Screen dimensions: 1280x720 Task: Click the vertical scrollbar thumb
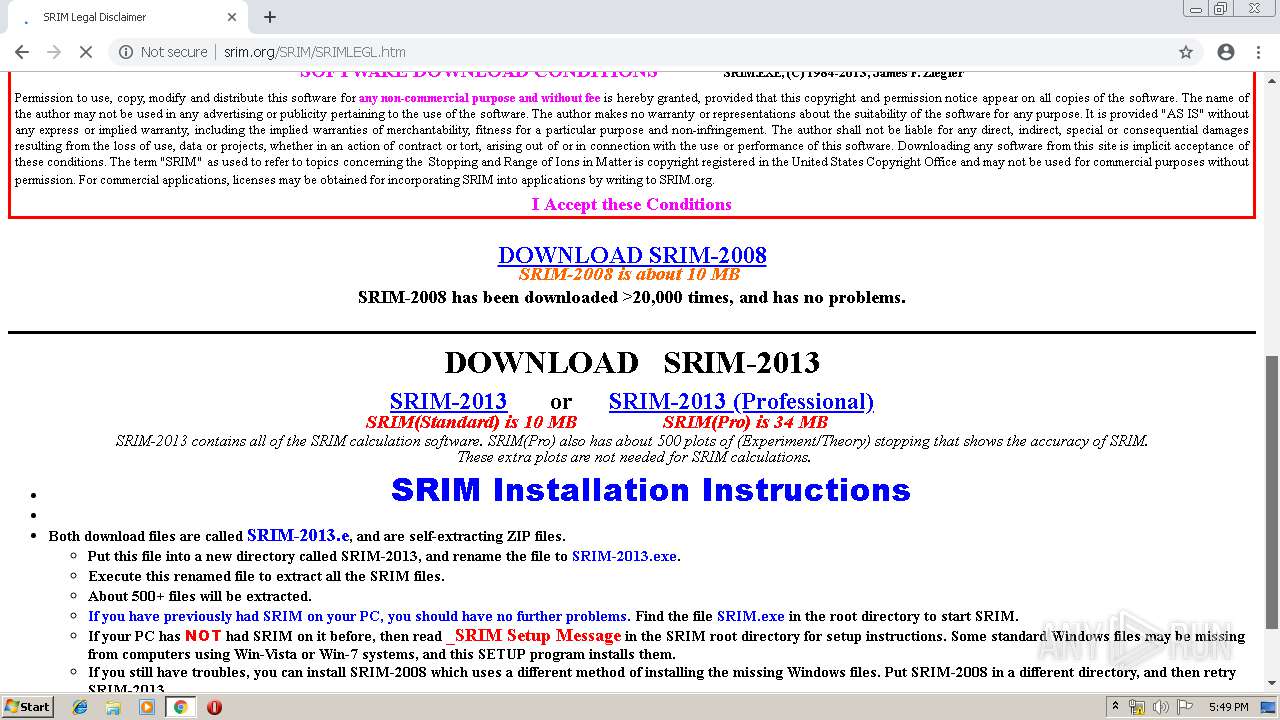(x=1272, y=492)
